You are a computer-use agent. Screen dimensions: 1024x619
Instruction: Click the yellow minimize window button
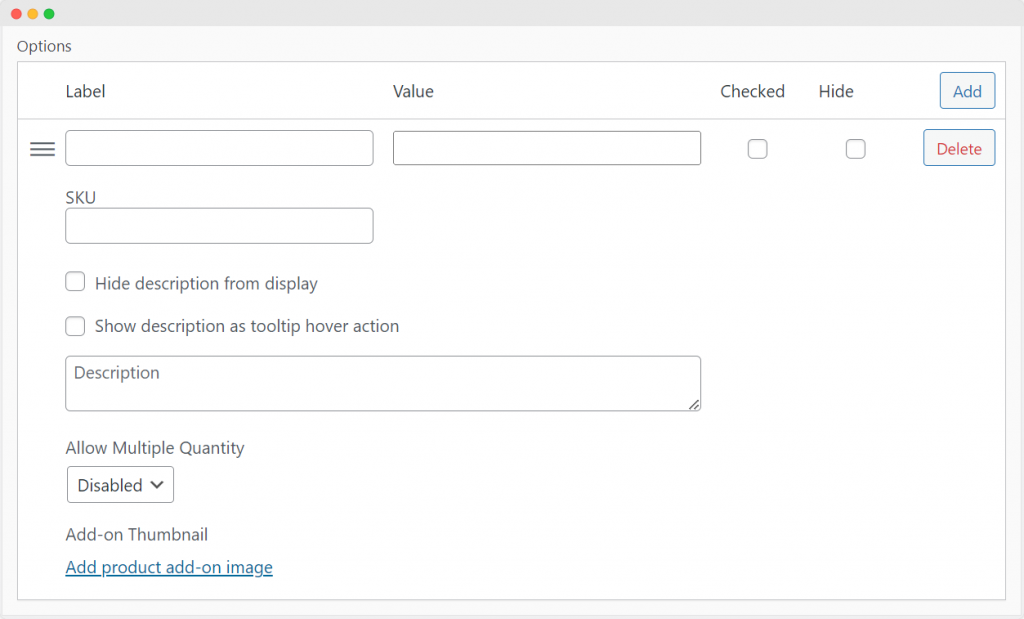[33, 14]
